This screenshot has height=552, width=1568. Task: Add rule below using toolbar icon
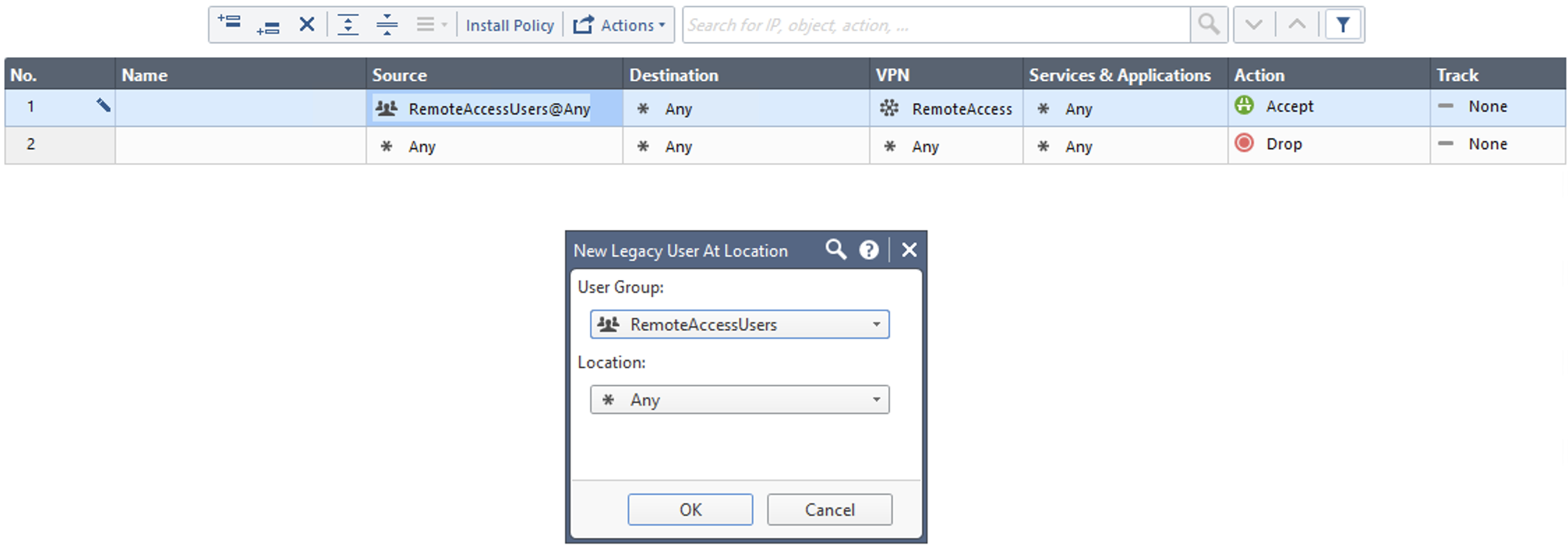click(268, 26)
